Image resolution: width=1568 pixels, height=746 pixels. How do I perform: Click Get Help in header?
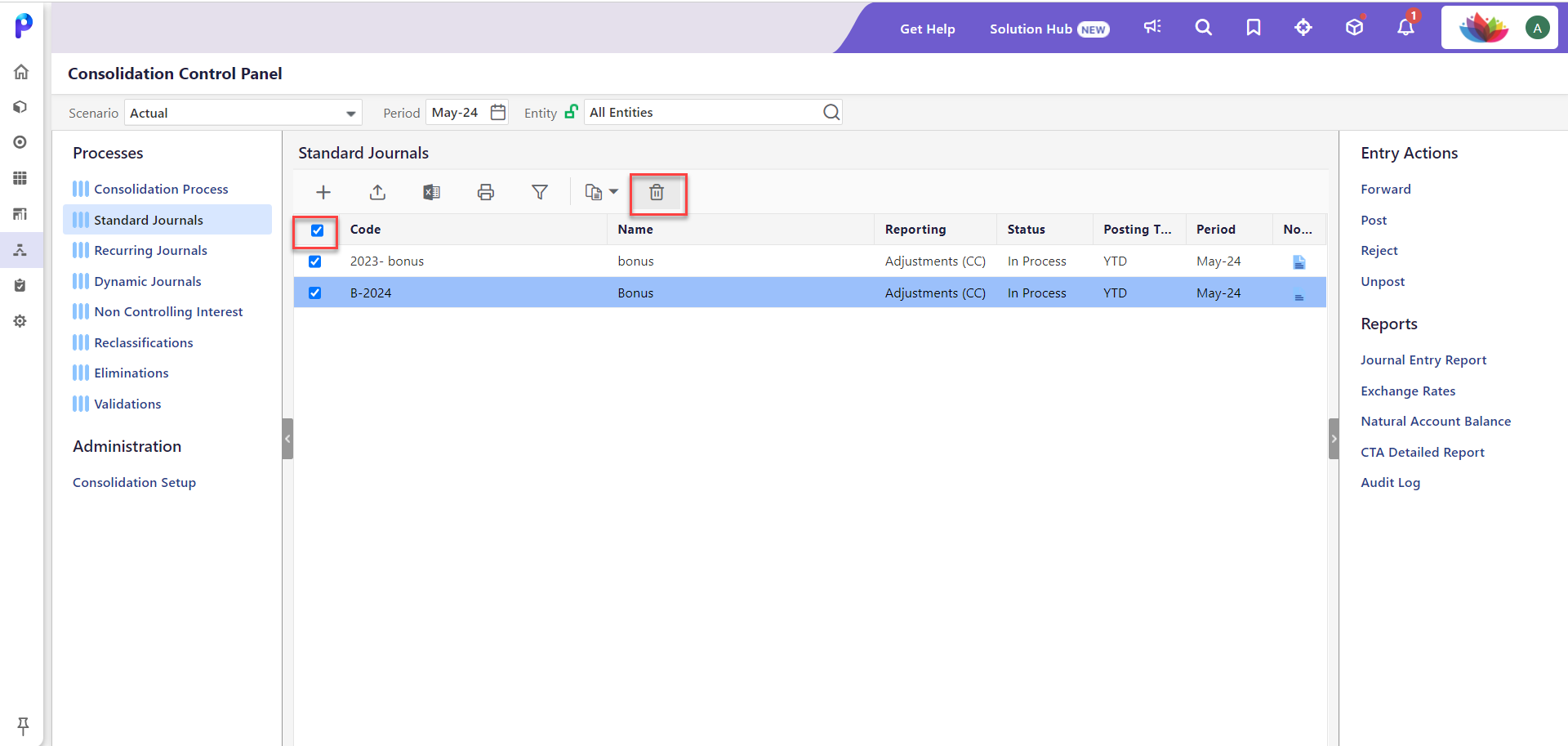[927, 29]
